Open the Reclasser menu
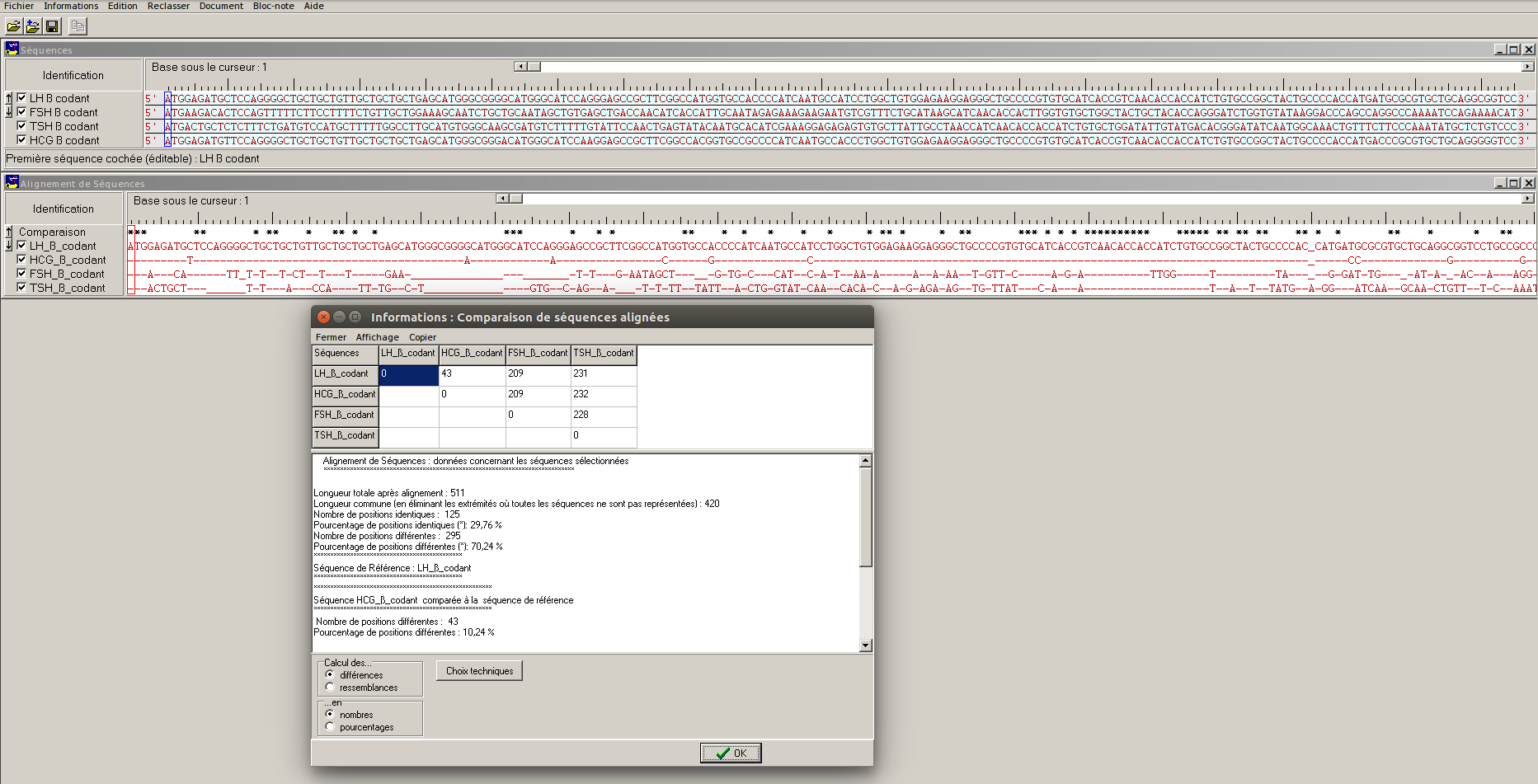This screenshot has height=784, width=1538. tap(168, 6)
